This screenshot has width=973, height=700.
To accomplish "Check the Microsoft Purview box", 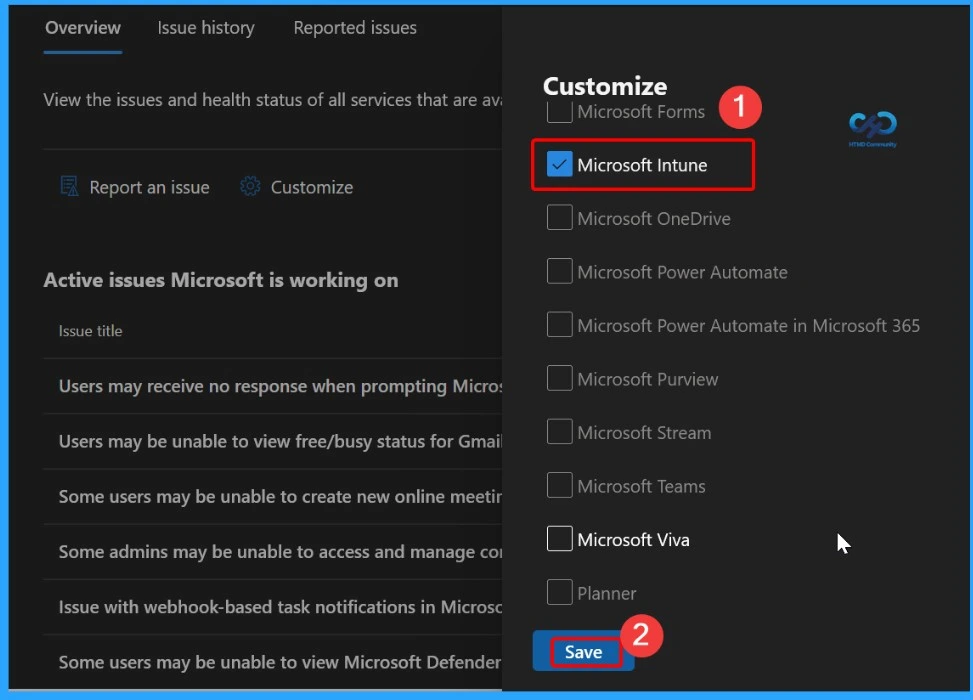I will pyautogui.click(x=559, y=379).
